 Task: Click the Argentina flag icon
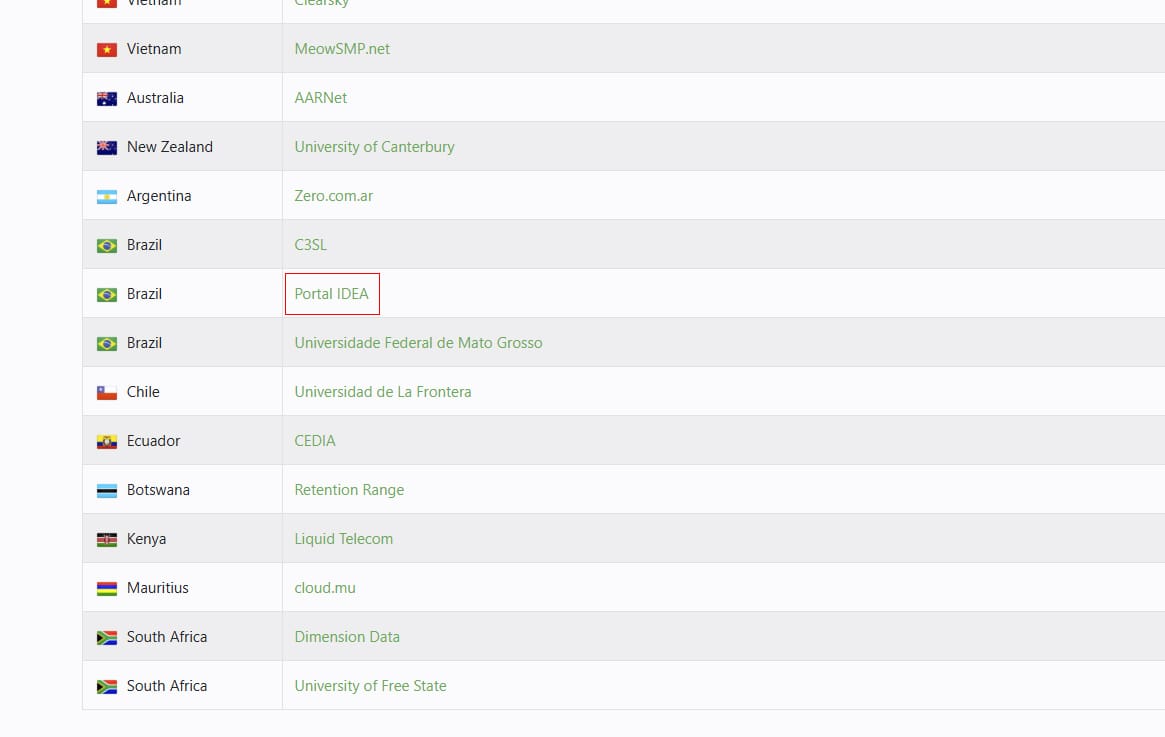[x=107, y=197]
